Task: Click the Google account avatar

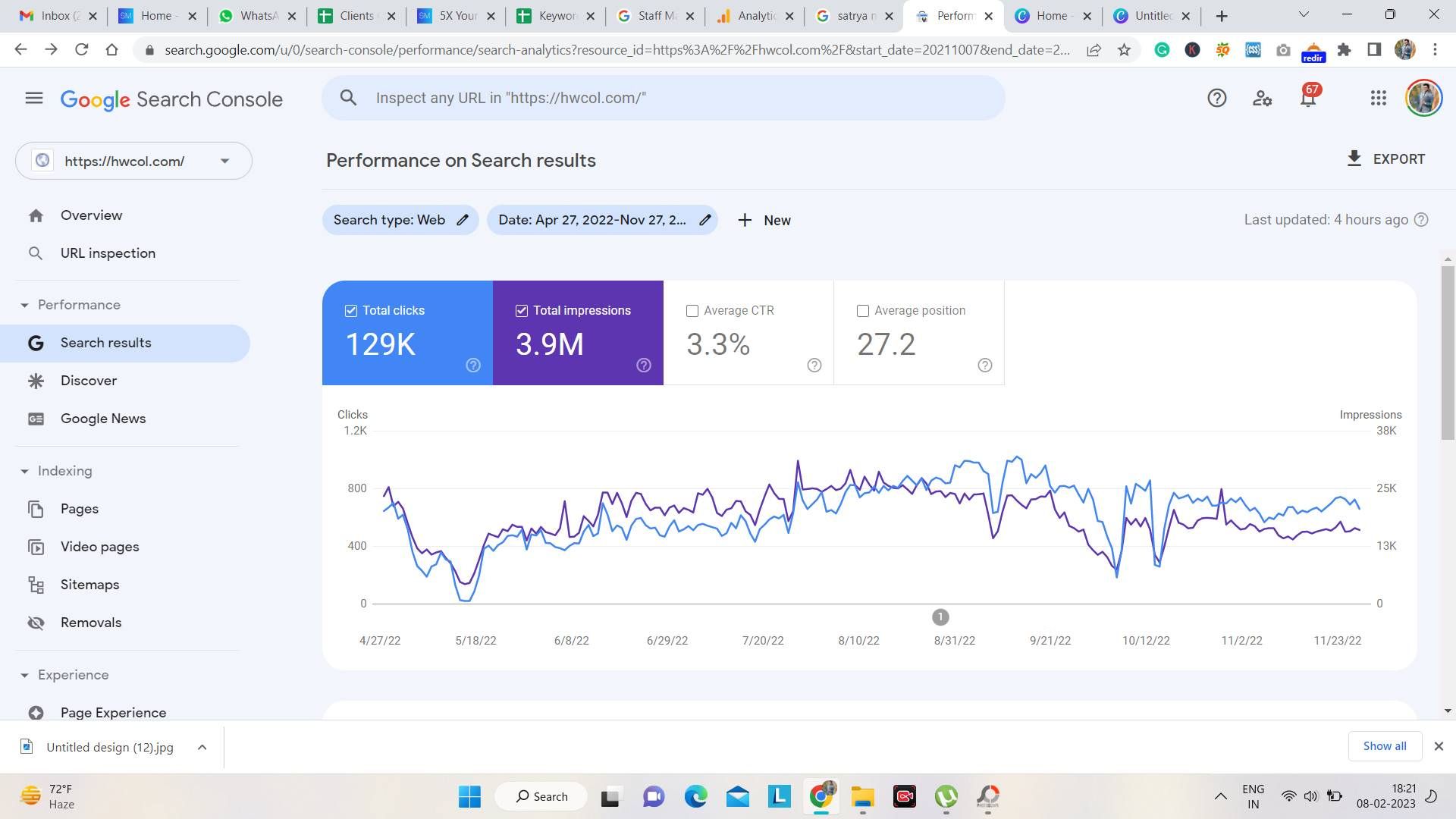Action: [x=1423, y=98]
